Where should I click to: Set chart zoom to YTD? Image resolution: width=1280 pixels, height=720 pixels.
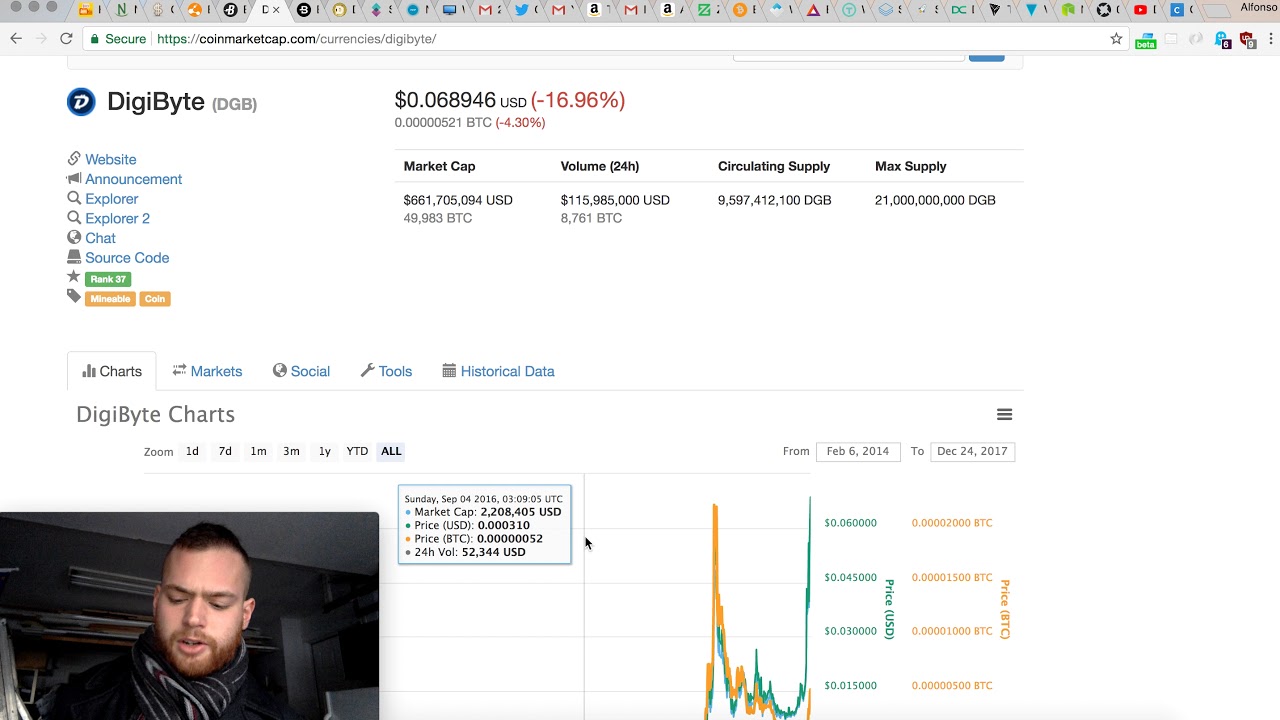[357, 451]
